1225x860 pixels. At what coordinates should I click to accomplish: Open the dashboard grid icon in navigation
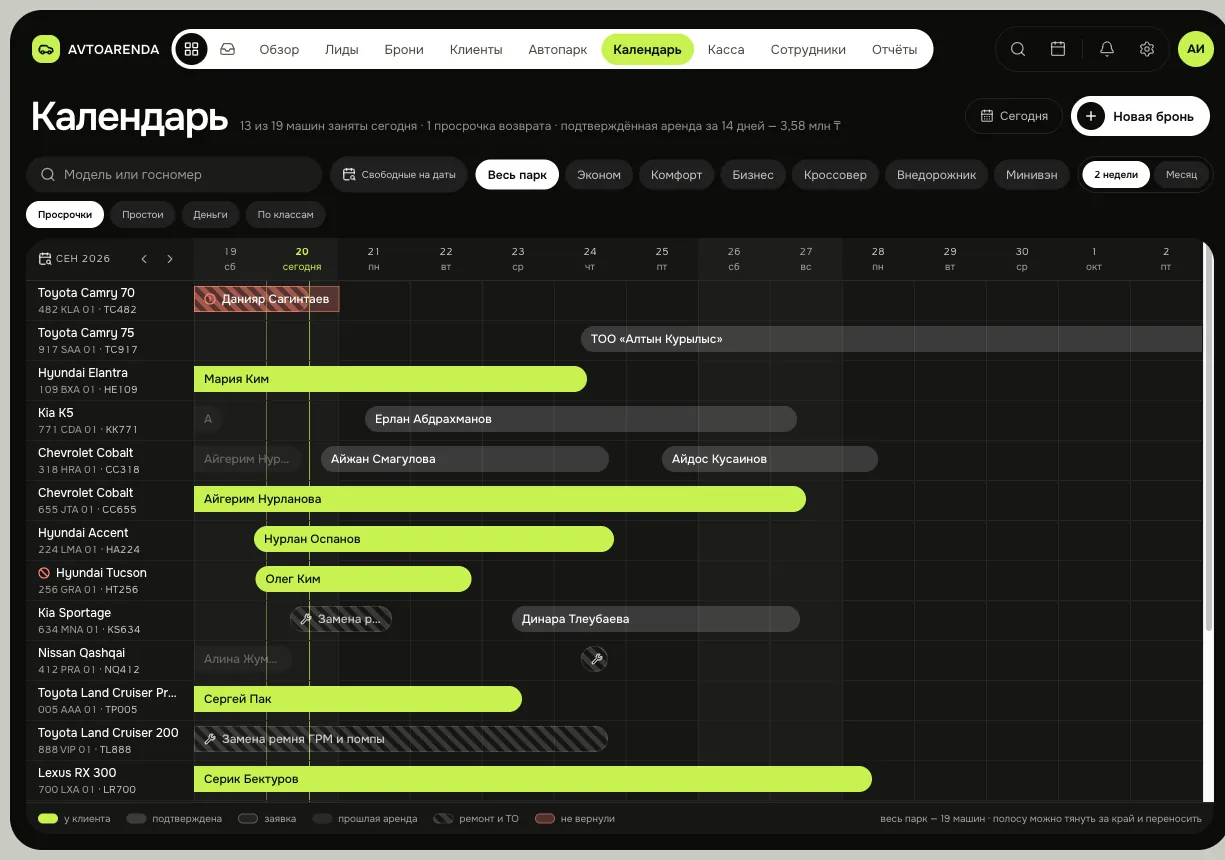pos(191,49)
